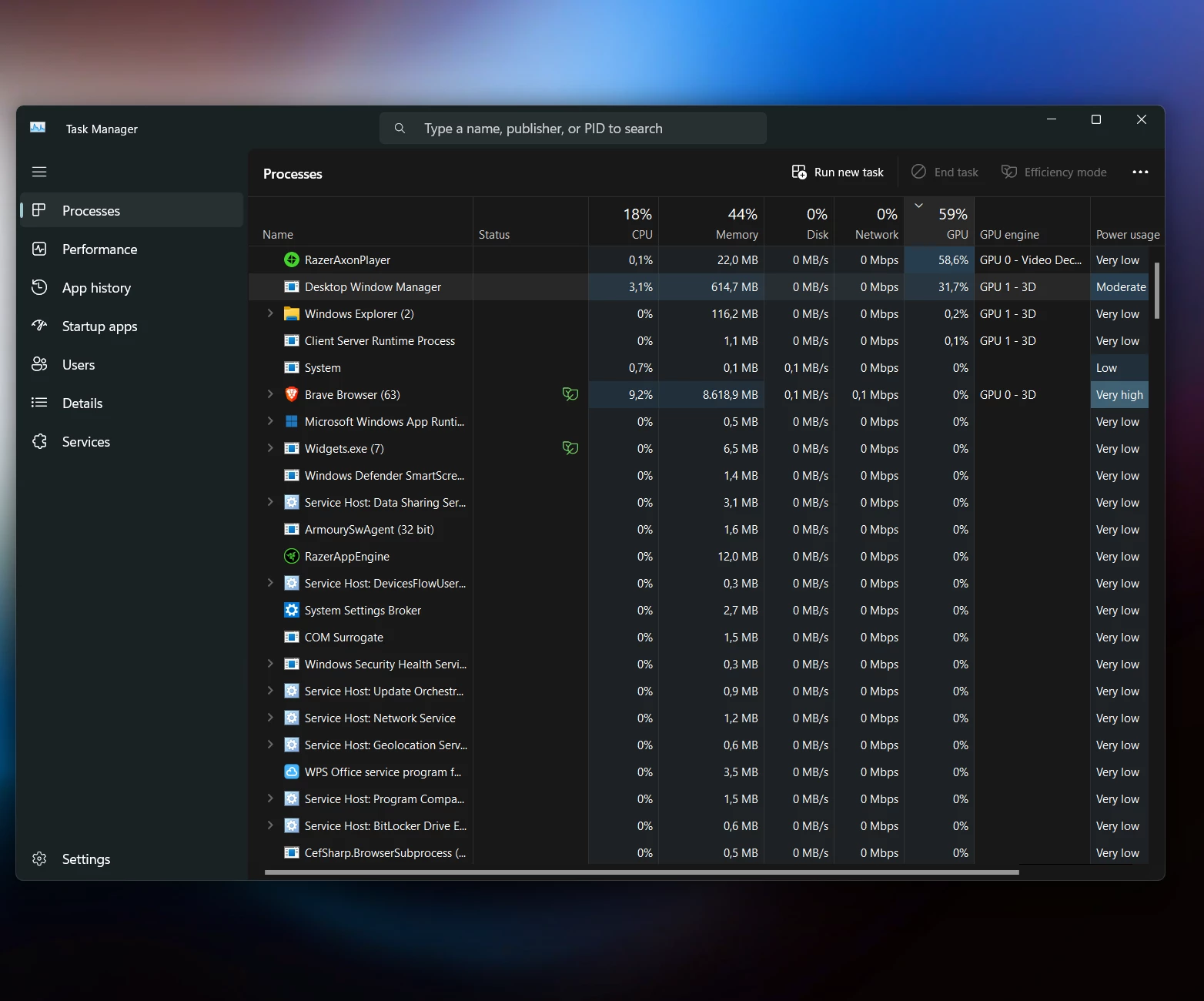This screenshot has width=1204, height=1001.
Task: Expand the Widgets.exe (7) group
Action: tap(270, 448)
